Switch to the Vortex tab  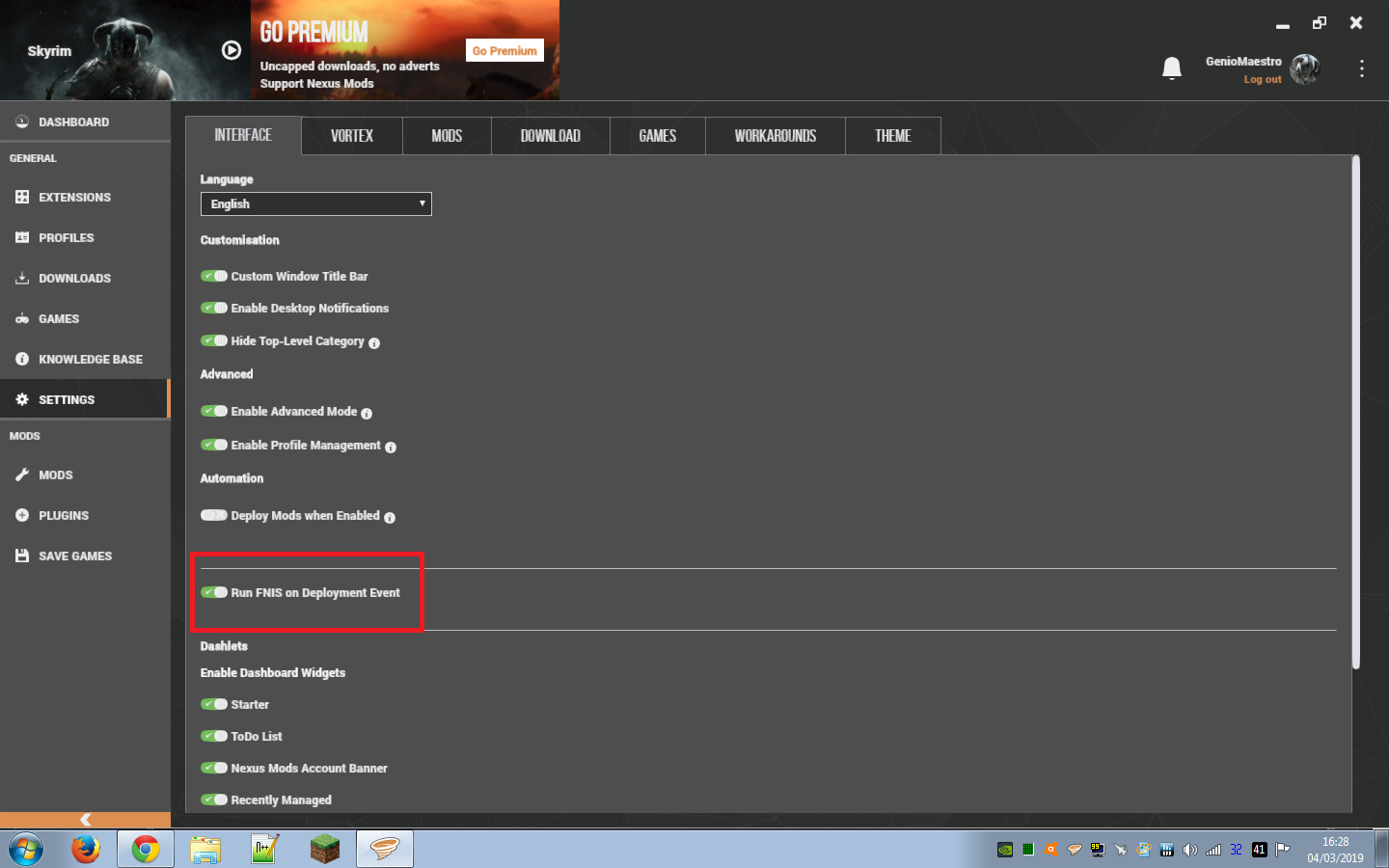point(352,136)
